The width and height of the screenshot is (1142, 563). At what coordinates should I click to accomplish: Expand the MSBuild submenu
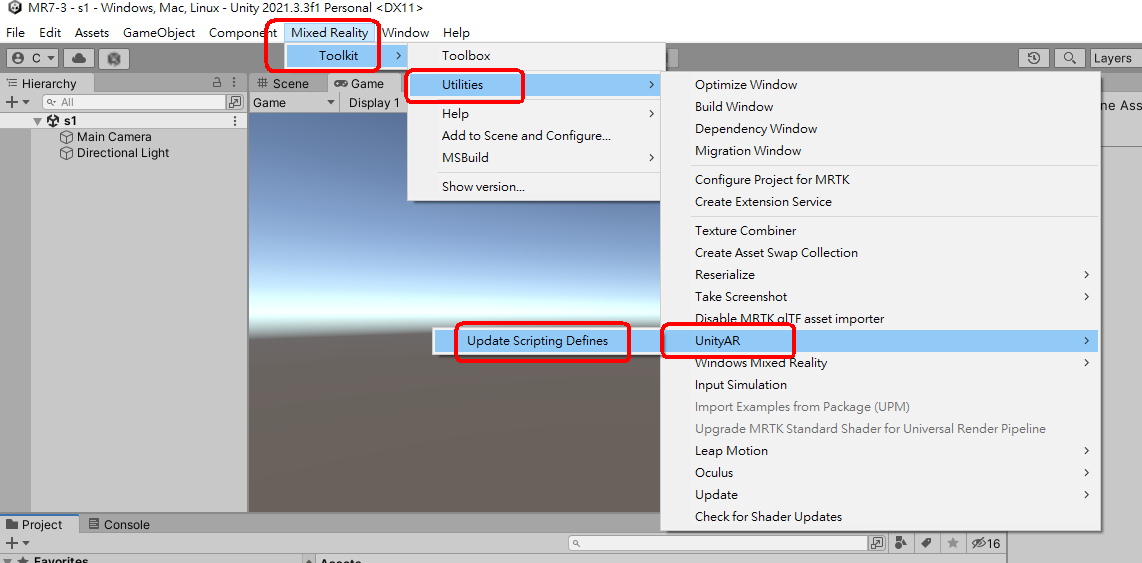point(535,157)
